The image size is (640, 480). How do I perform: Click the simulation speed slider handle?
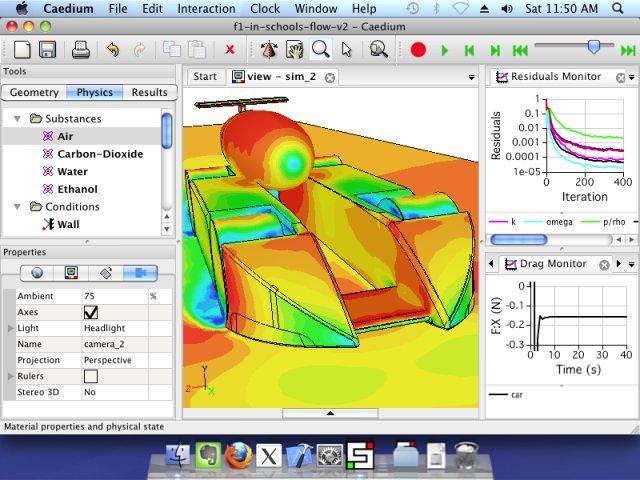[594, 47]
